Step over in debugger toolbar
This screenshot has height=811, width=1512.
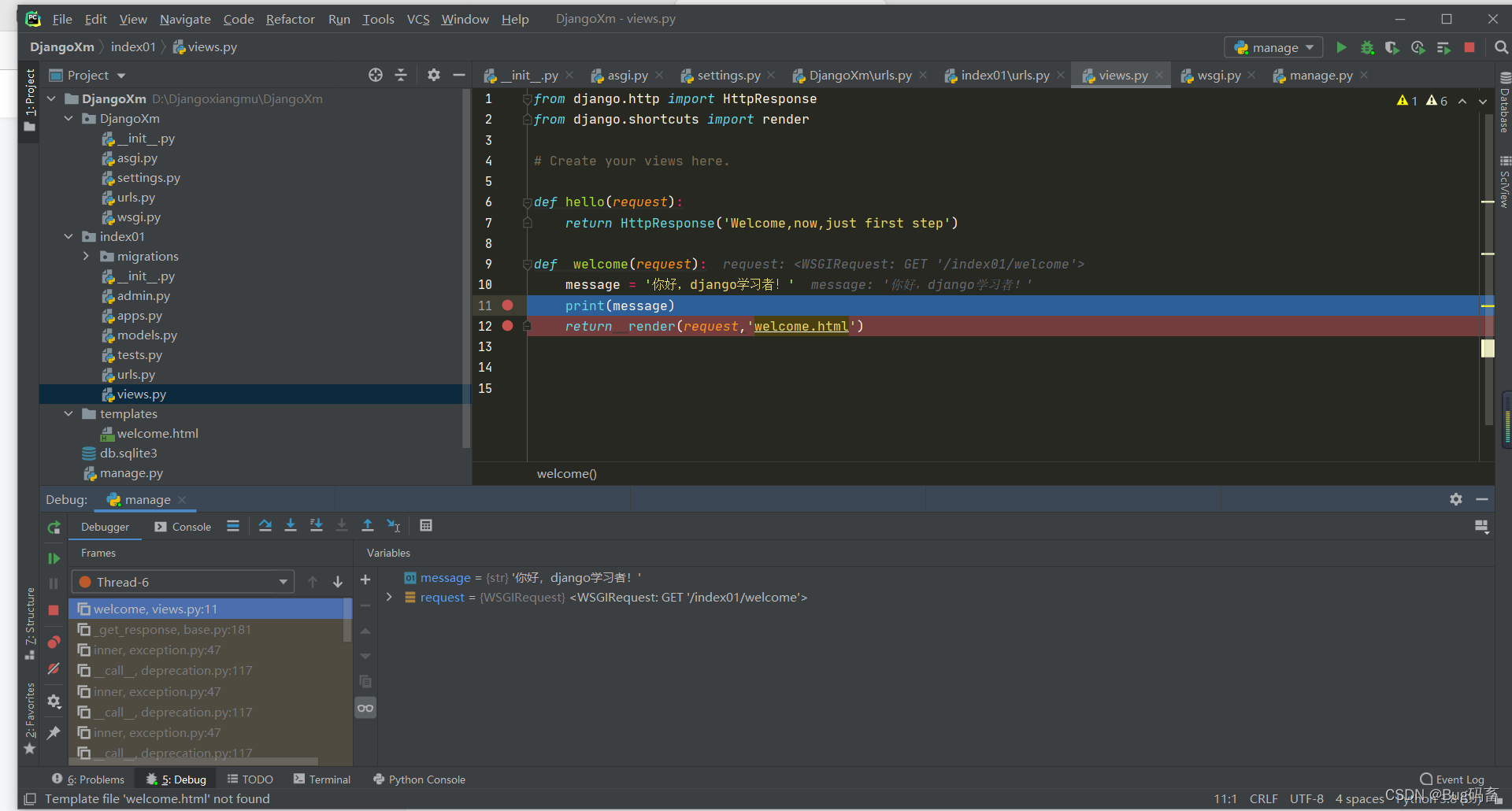[265, 525]
